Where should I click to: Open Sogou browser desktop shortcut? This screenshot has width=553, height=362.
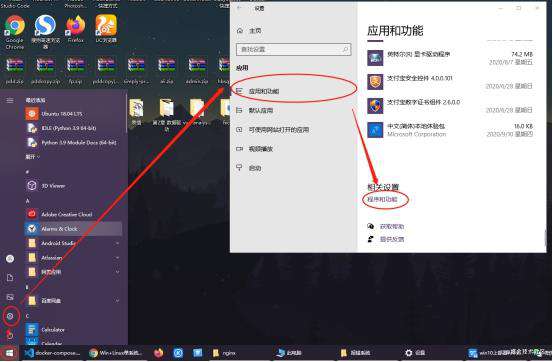pyautogui.click(x=45, y=31)
